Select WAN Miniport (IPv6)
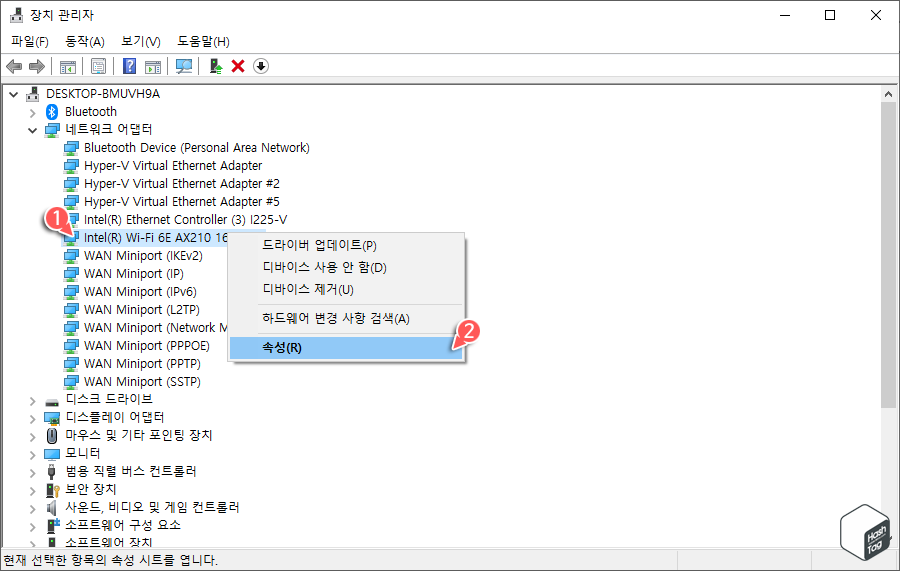Image resolution: width=900 pixels, height=571 pixels. point(139,292)
